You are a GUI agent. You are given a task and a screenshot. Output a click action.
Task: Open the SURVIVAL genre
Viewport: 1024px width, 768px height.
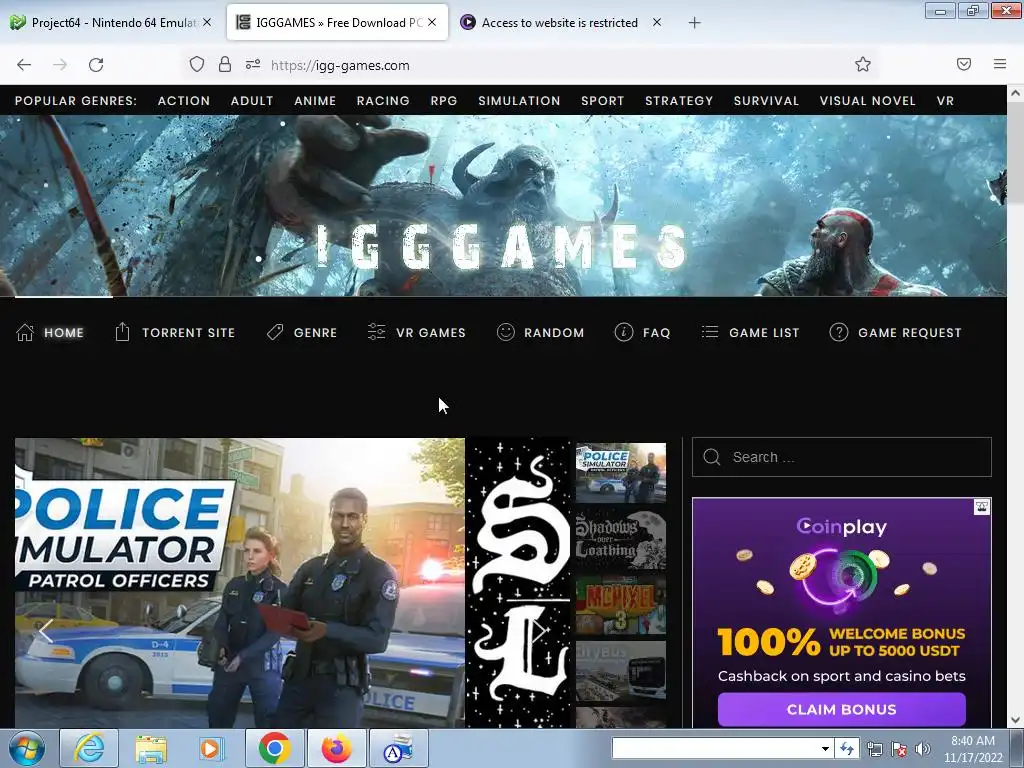click(766, 101)
